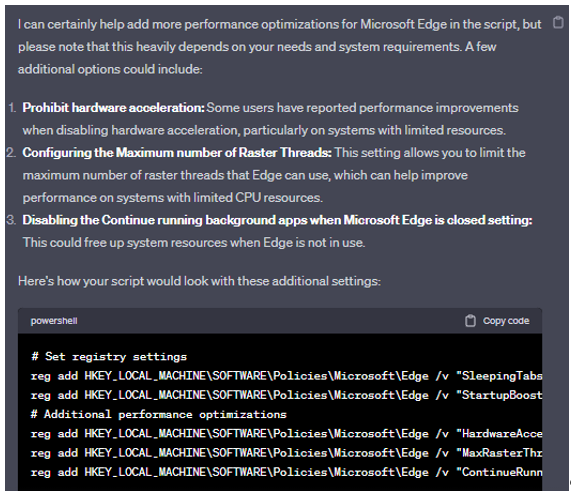Image resolution: width=571 pixels, height=491 pixels.
Task: Click the intro paragraph about Microsoft Edge optimizations
Action: [280, 47]
